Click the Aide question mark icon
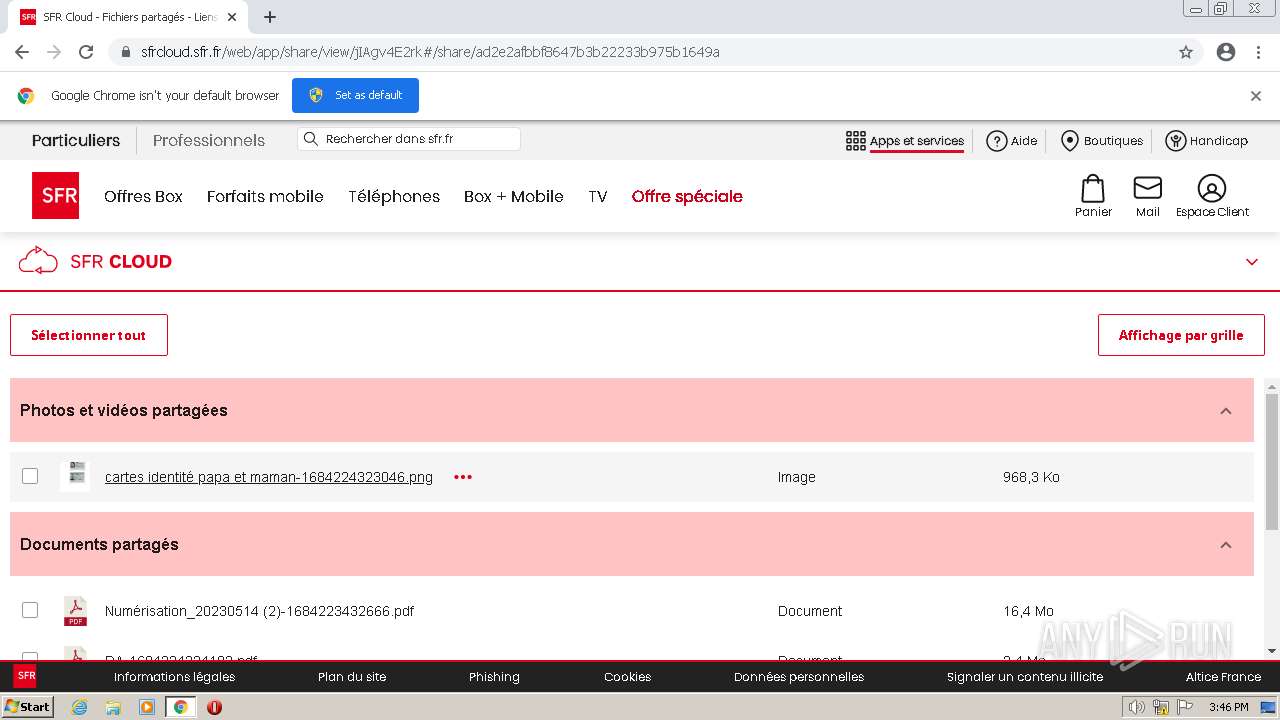This screenshot has height=720, width=1280. click(x=996, y=141)
